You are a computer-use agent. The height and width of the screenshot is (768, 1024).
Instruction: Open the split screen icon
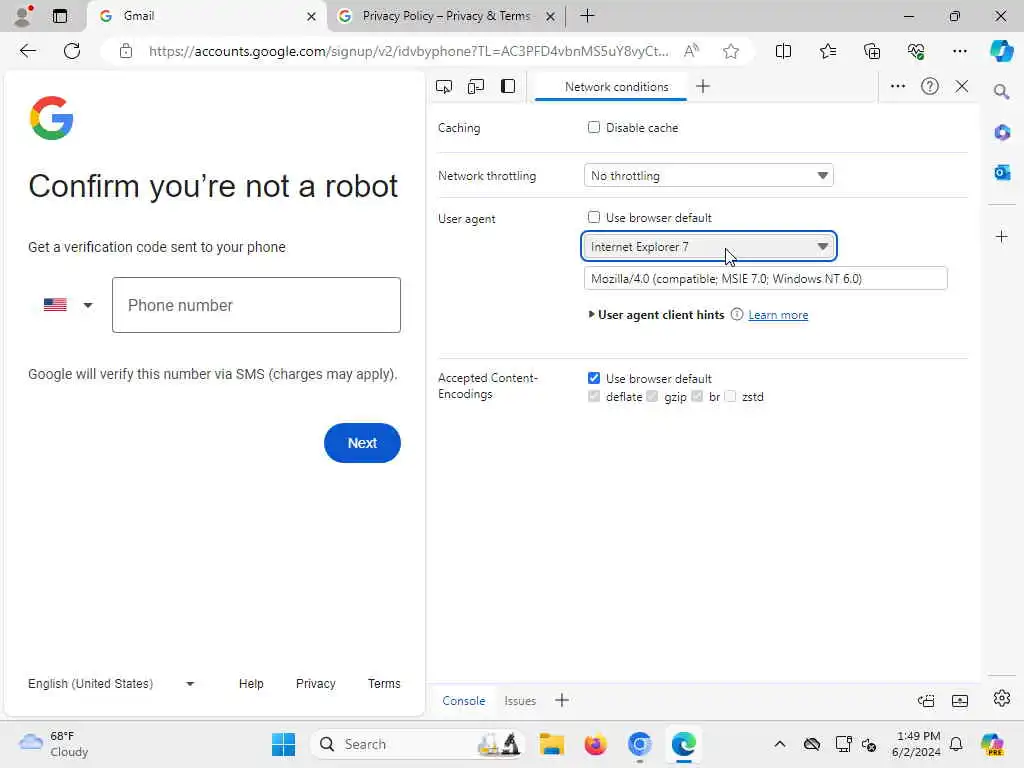point(783,51)
